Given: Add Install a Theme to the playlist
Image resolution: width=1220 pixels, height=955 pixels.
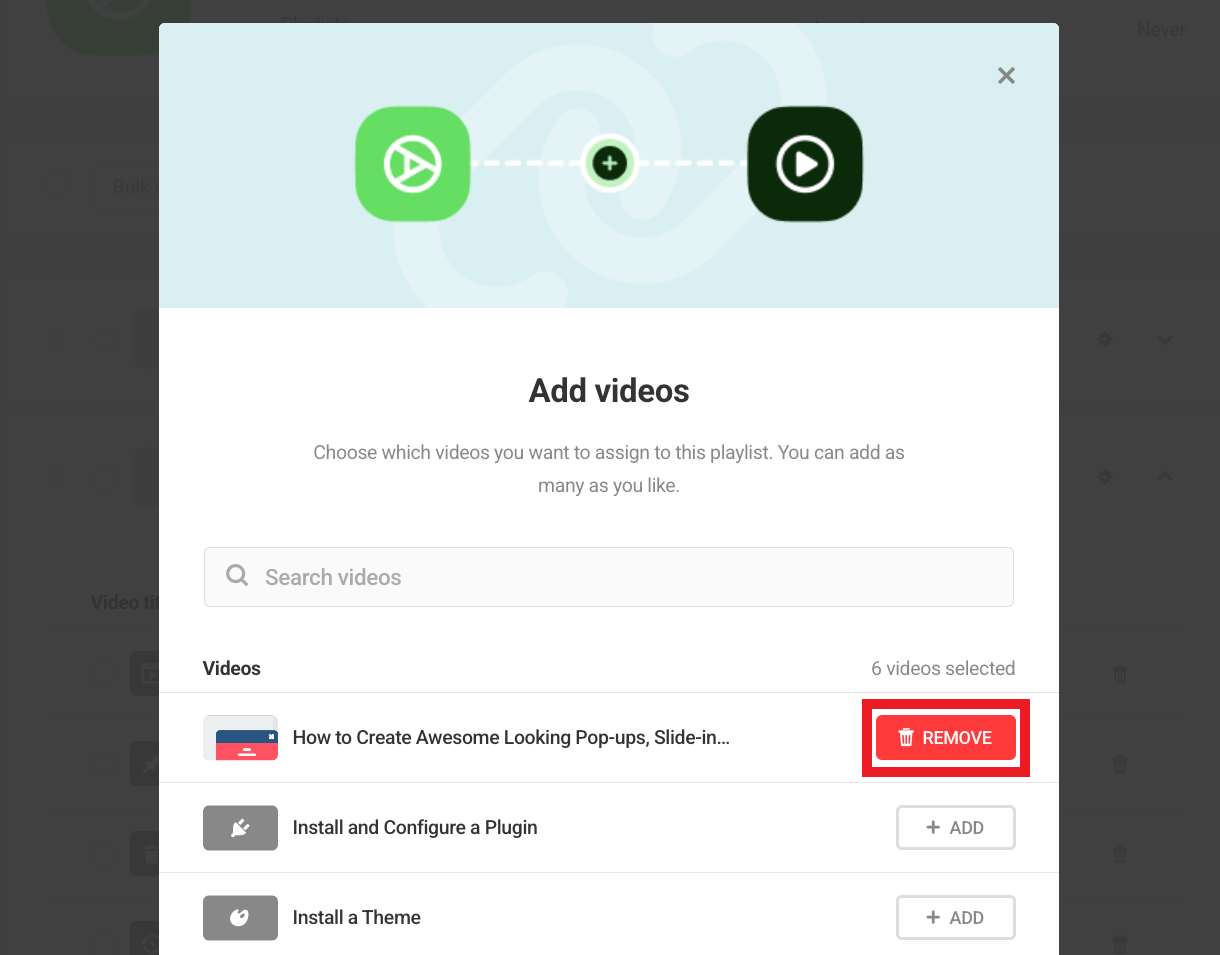Looking at the screenshot, I should tap(955, 917).
